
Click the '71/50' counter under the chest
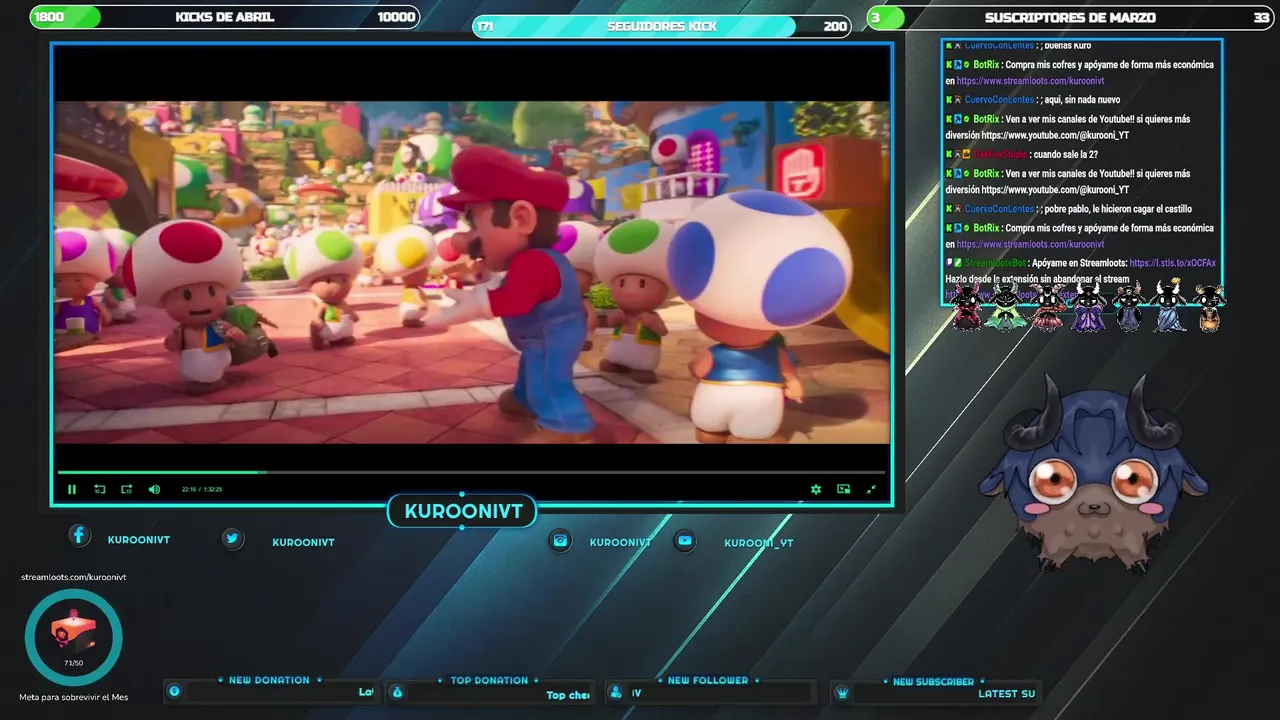(74, 663)
